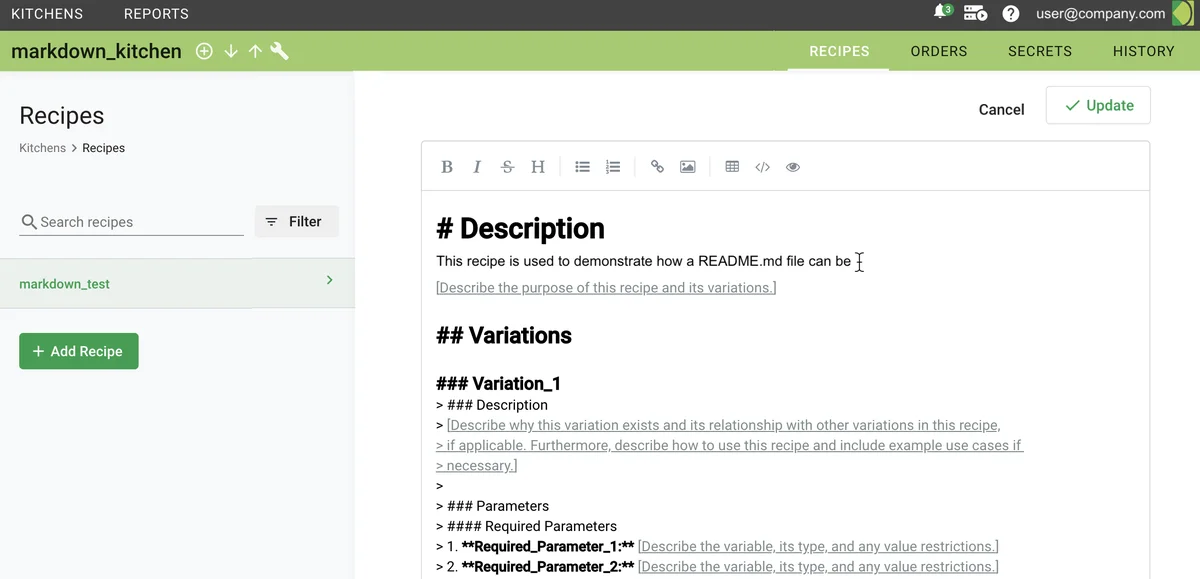
Task: Insert an image in the editor
Action: coord(688,167)
